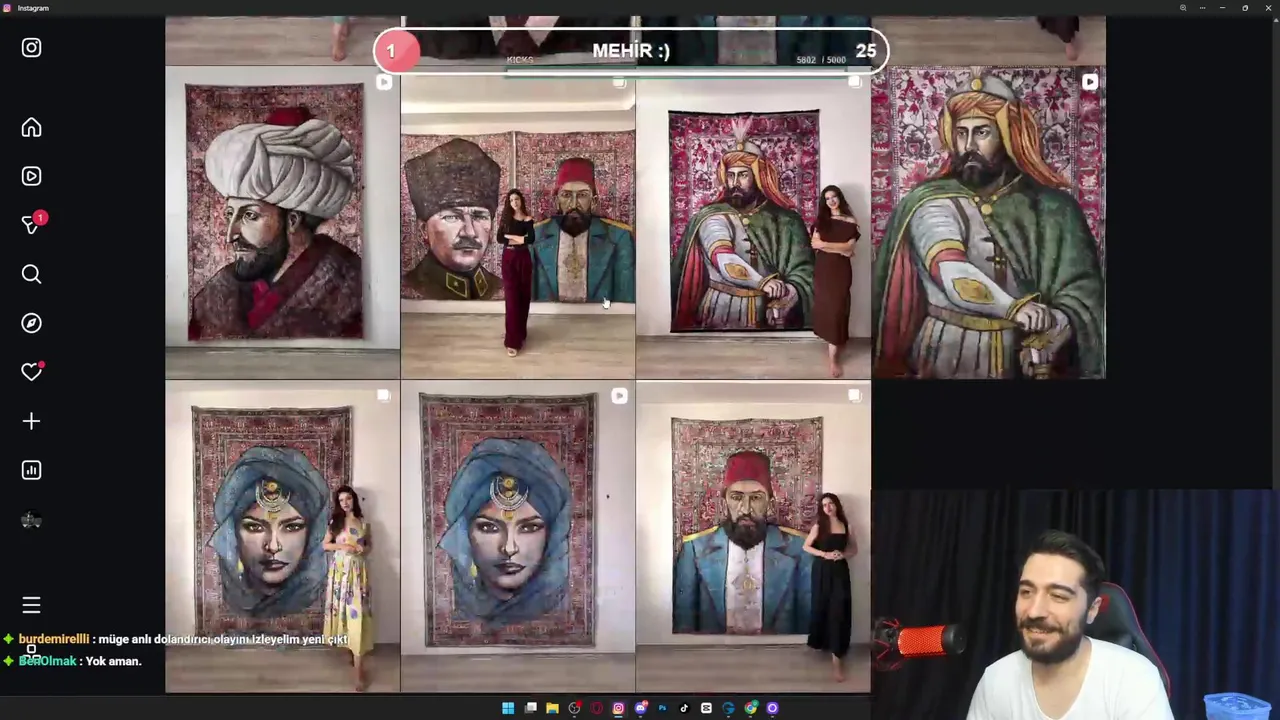Open the Dashboard chart icon in the sidebar
The height and width of the screenshot is (720, 1280).
(31, 470)
